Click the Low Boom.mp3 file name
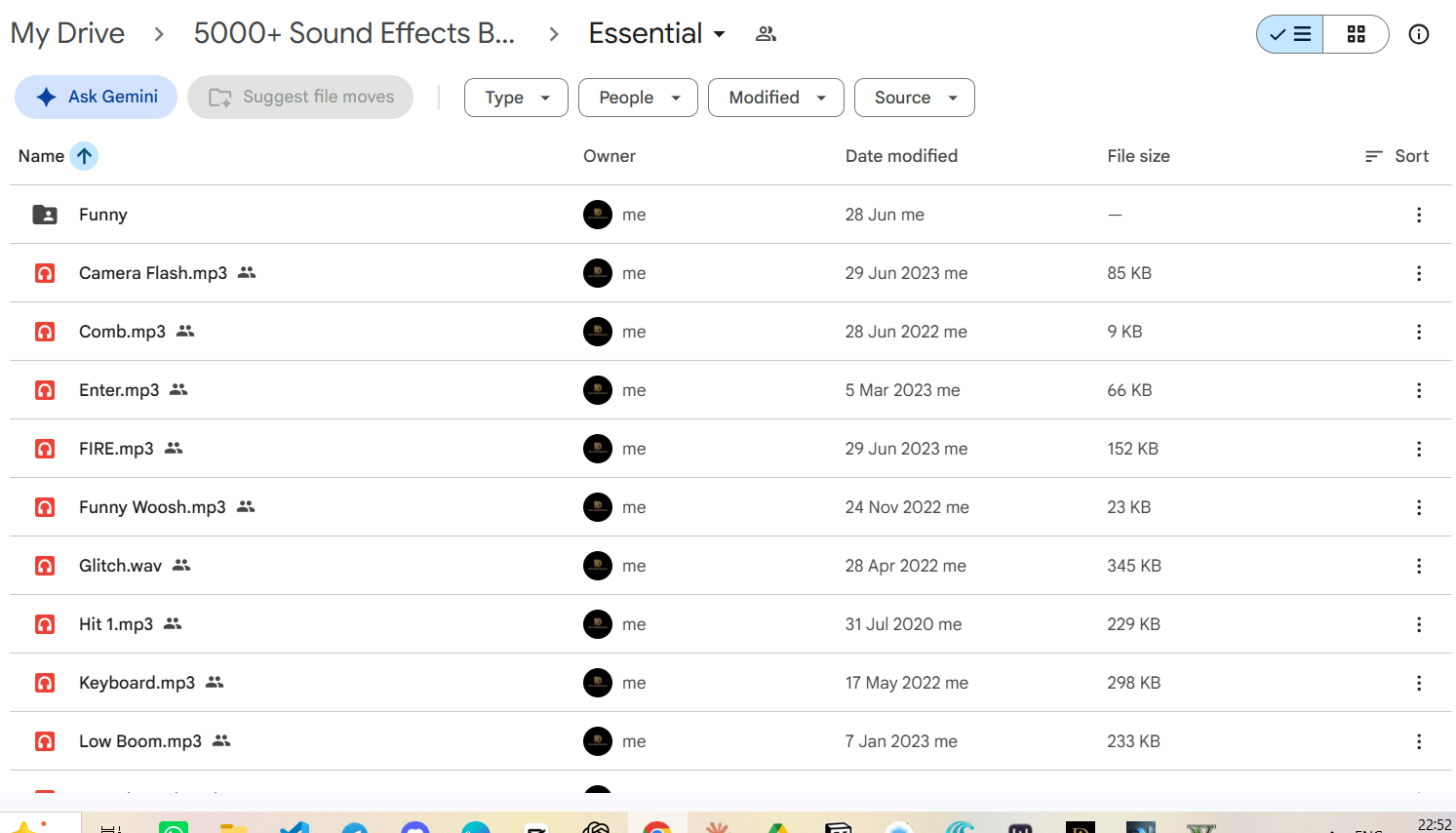The image size is (1456, 833). point(140,741)
